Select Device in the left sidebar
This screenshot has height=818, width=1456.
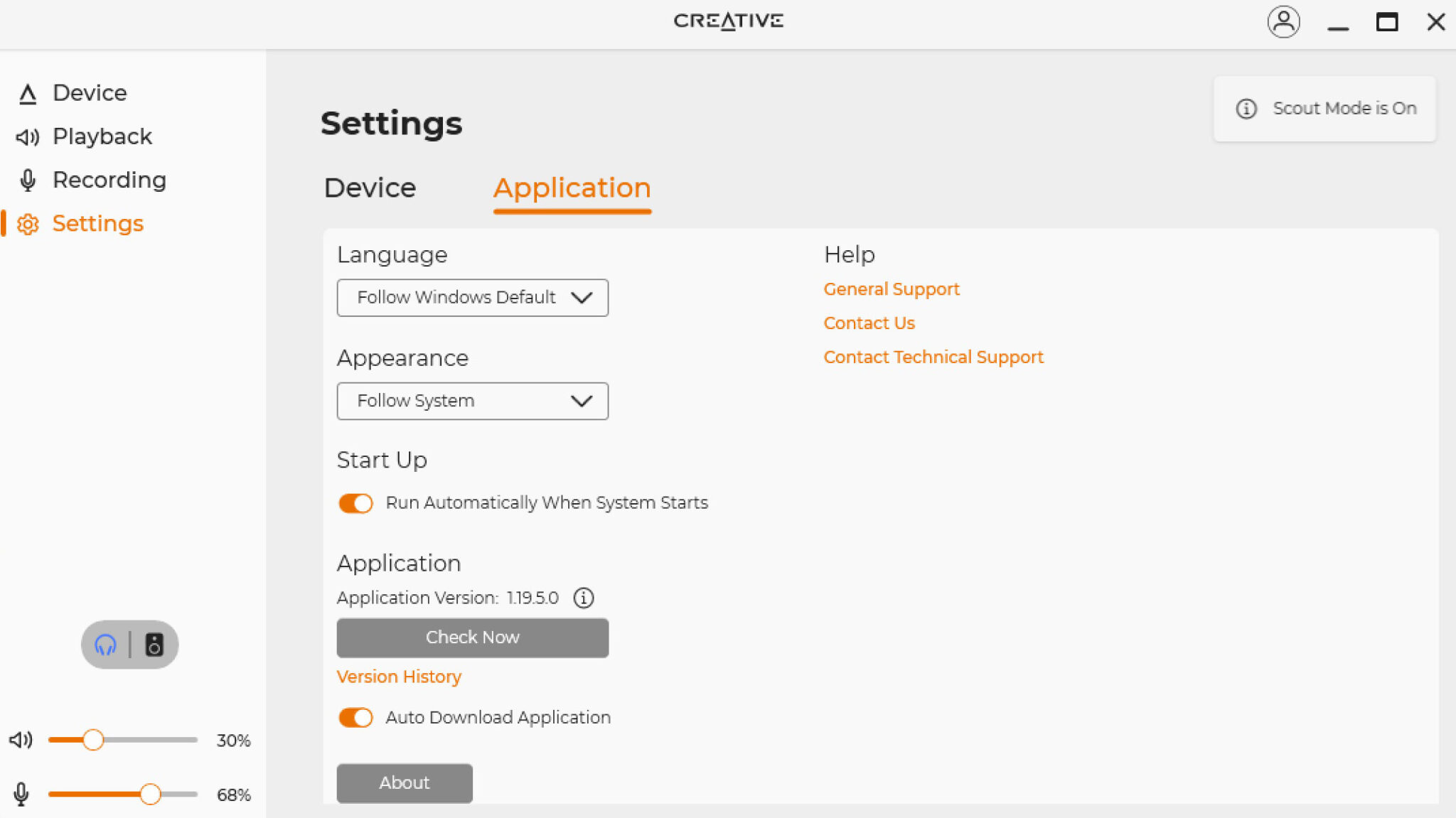click(90, 93)
